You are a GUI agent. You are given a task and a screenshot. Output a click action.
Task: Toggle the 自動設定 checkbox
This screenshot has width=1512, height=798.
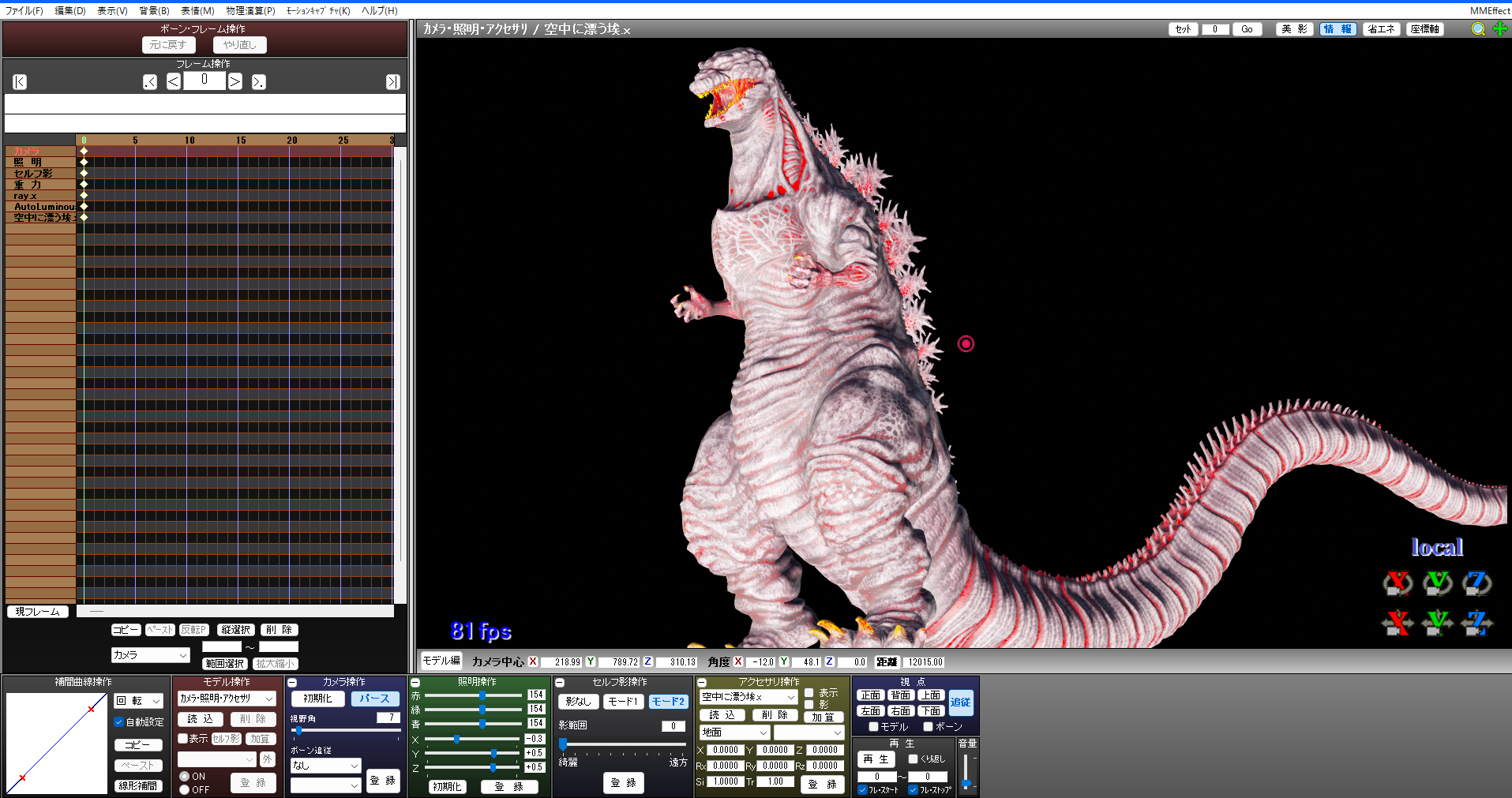(119, 721)
